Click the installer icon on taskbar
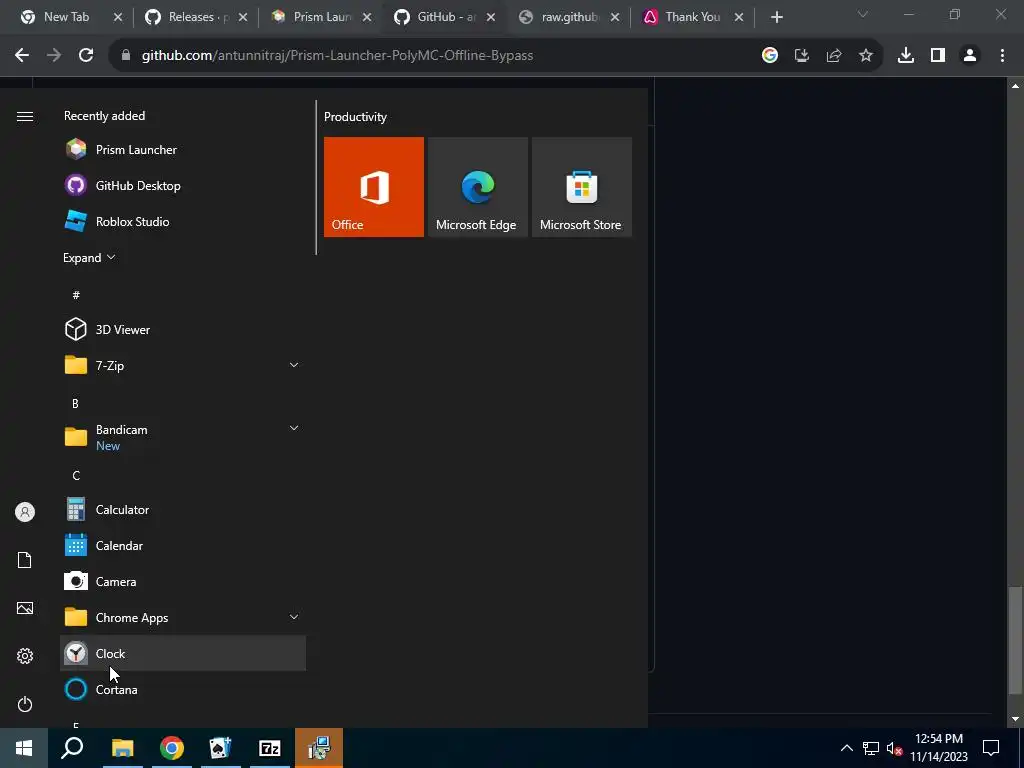 (x=319, y=748)
